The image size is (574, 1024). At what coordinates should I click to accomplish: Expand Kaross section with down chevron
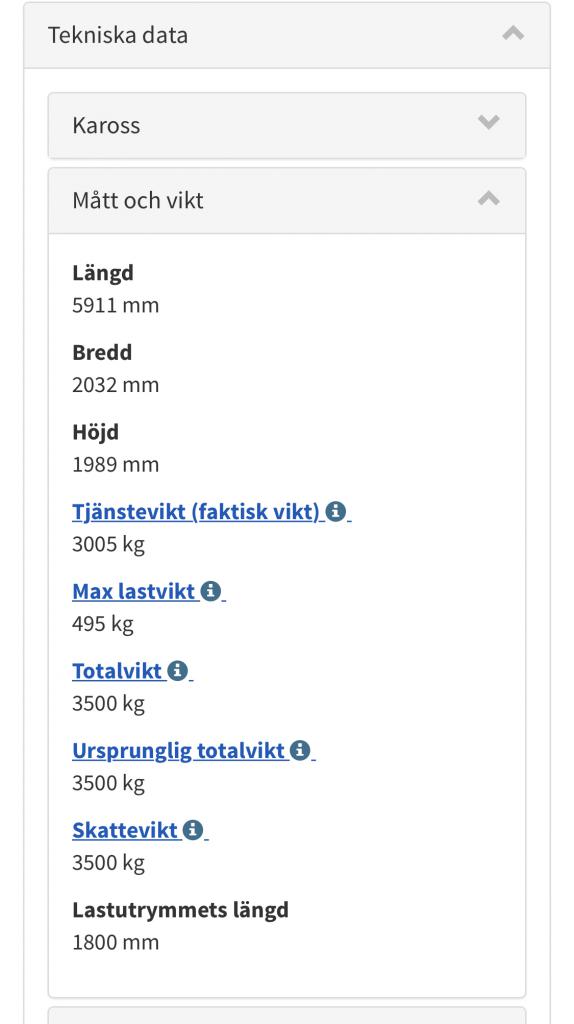click(x=488, y=123)
